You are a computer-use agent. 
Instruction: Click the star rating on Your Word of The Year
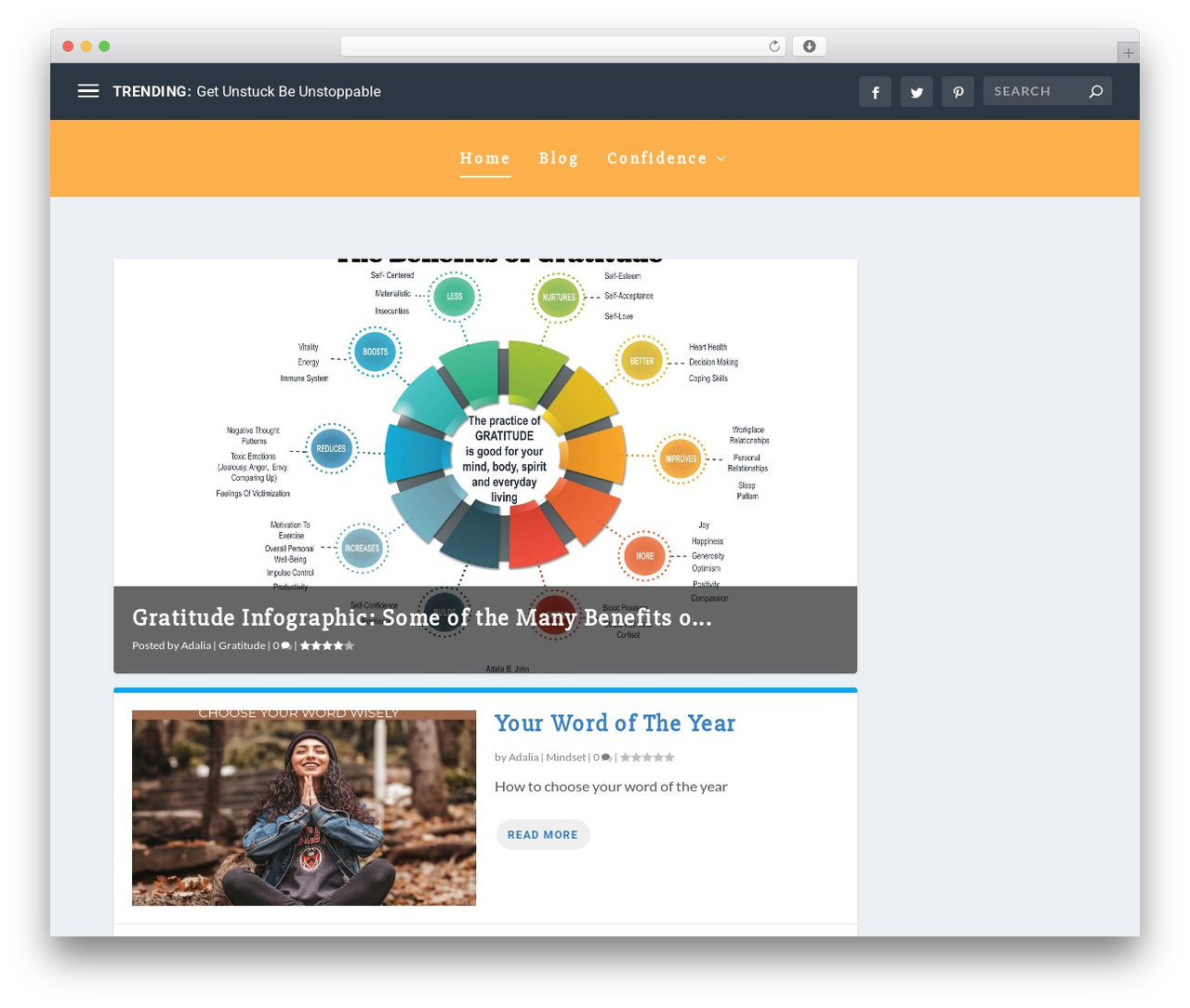pos(647,757)
